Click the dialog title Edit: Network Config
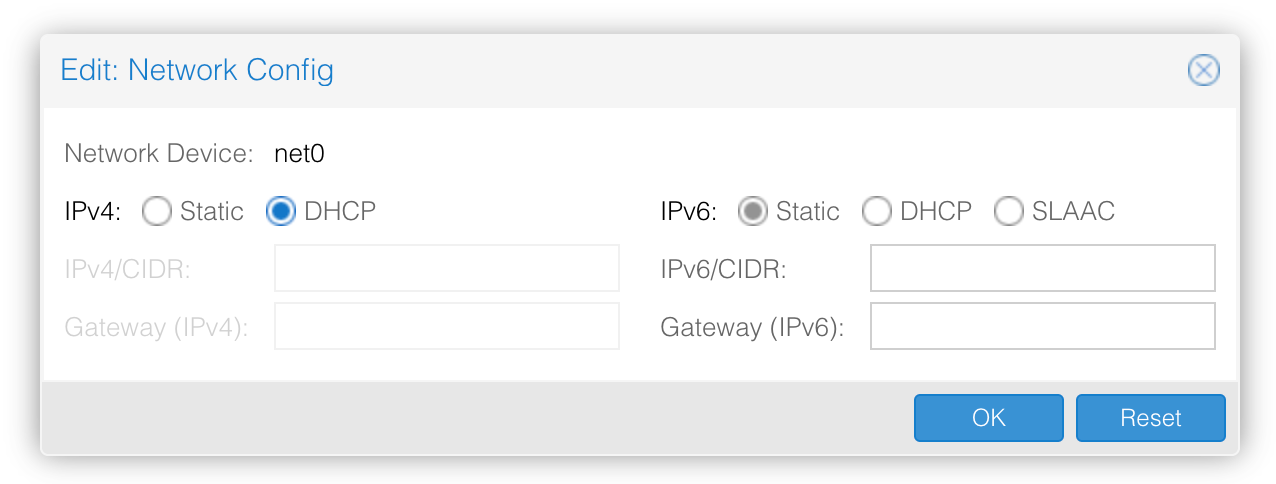This screenshot has width=1276, height=484. pos(197,70)
